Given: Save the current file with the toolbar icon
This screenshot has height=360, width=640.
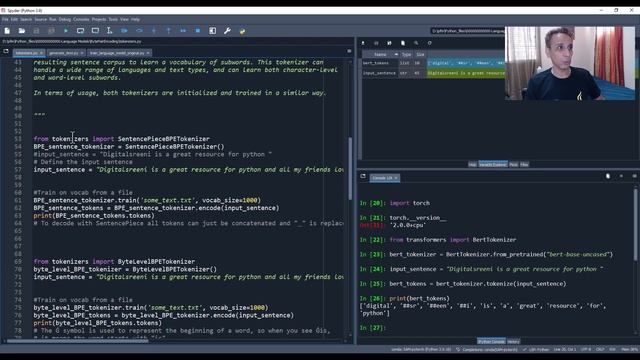Looking at the screenshot, I should [36, 31].
